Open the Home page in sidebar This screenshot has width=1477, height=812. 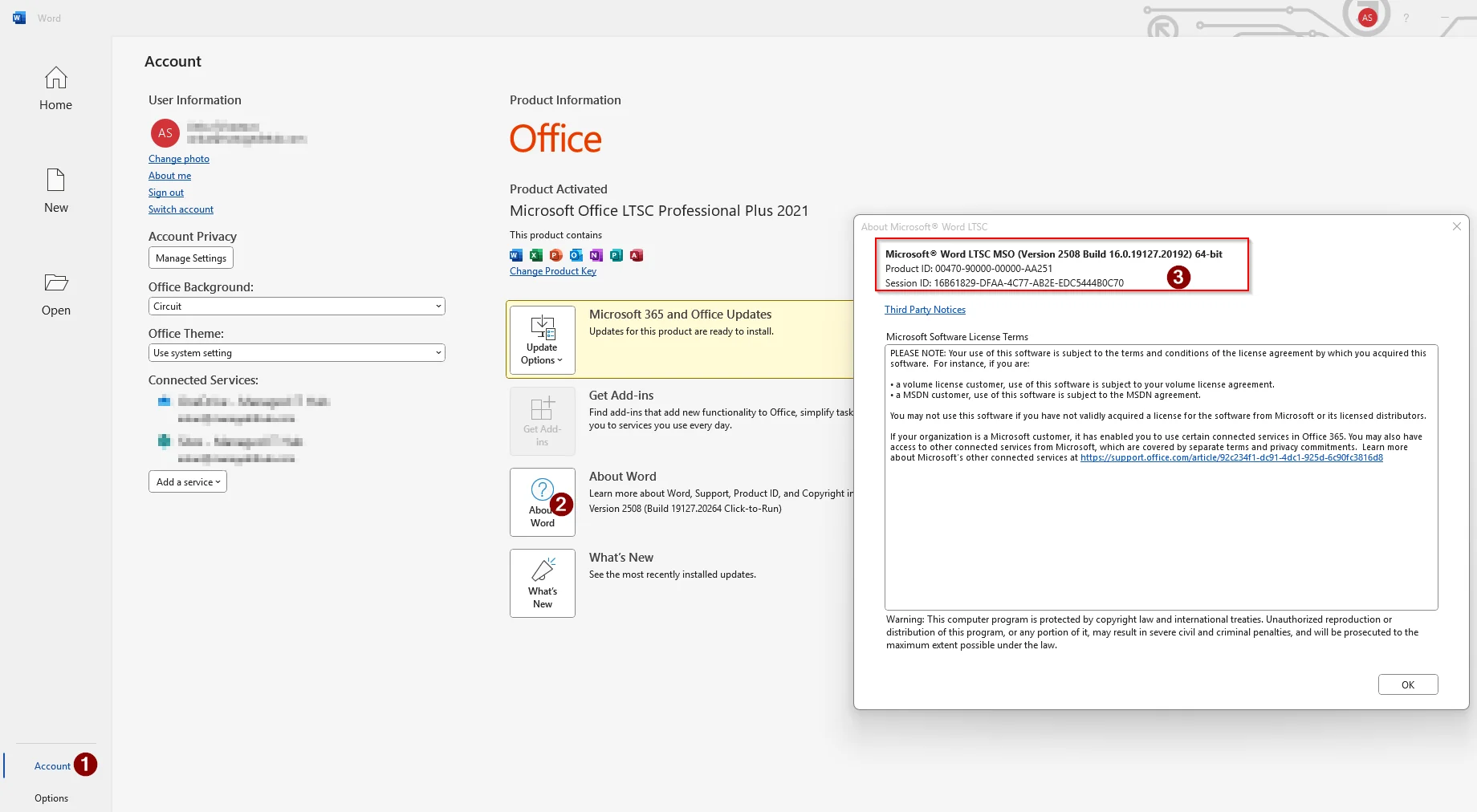click(x=55, y=88)
